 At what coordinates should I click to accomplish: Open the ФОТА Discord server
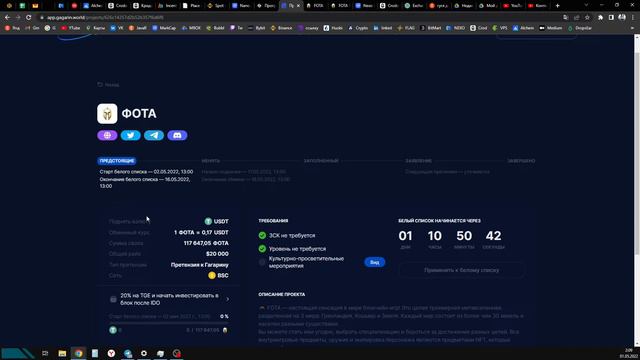click(x=177, y=135)
